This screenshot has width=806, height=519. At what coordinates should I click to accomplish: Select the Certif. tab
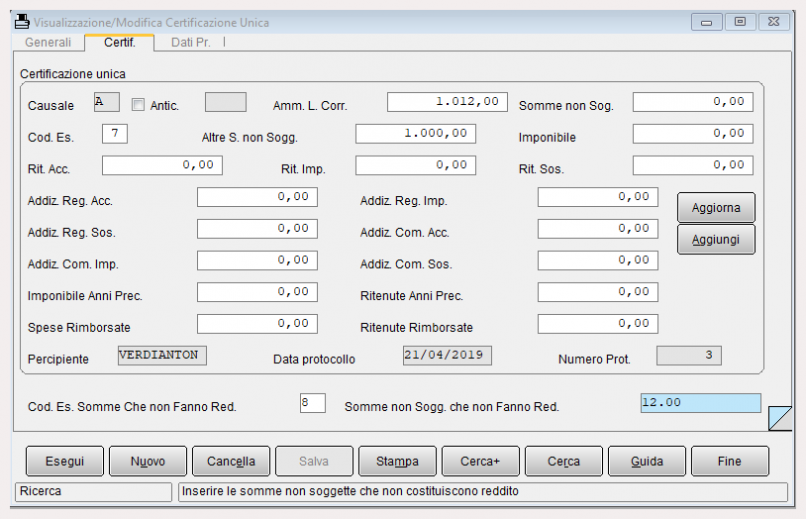[119, 42]
